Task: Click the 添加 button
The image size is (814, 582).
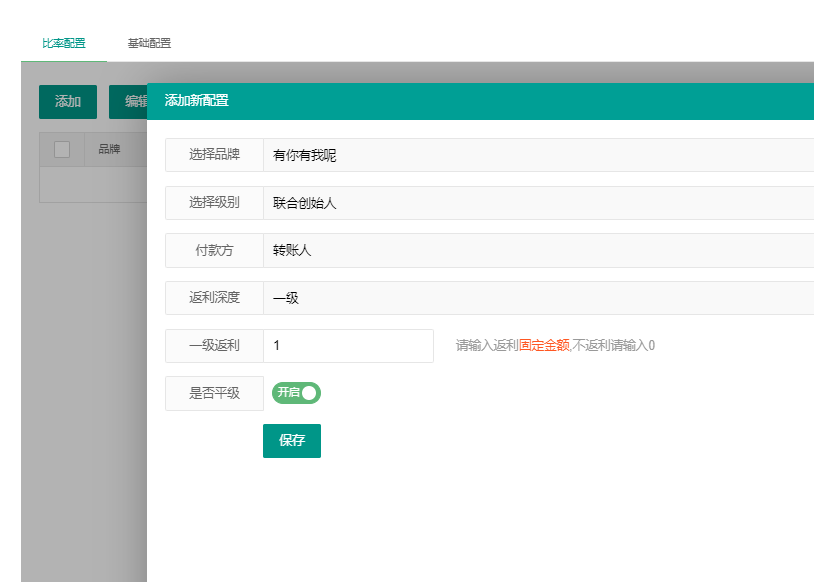Action: 68,102
